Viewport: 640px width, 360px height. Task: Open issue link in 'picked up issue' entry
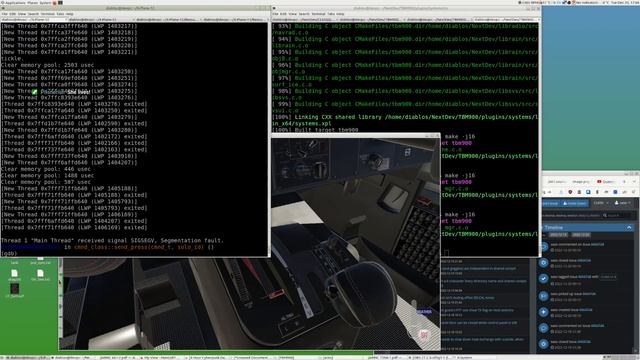(588, 294)
